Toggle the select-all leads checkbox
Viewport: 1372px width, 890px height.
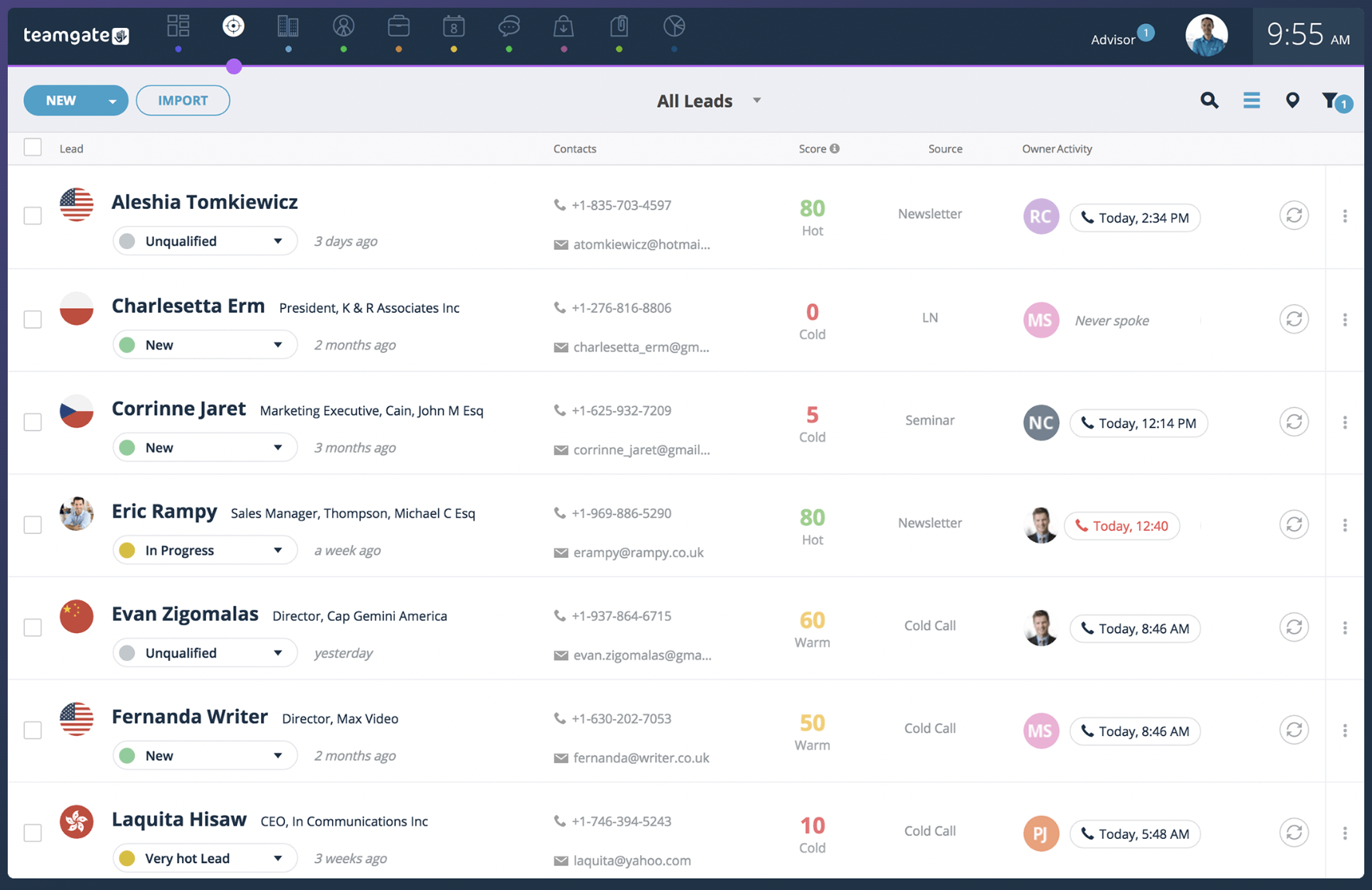pyautogui.click(x=33, y=147)
